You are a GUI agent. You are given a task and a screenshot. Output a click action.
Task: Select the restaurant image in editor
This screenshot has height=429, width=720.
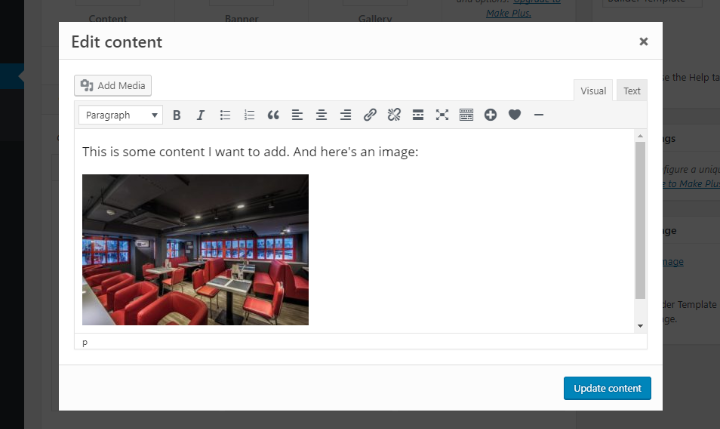coord(195,249)
